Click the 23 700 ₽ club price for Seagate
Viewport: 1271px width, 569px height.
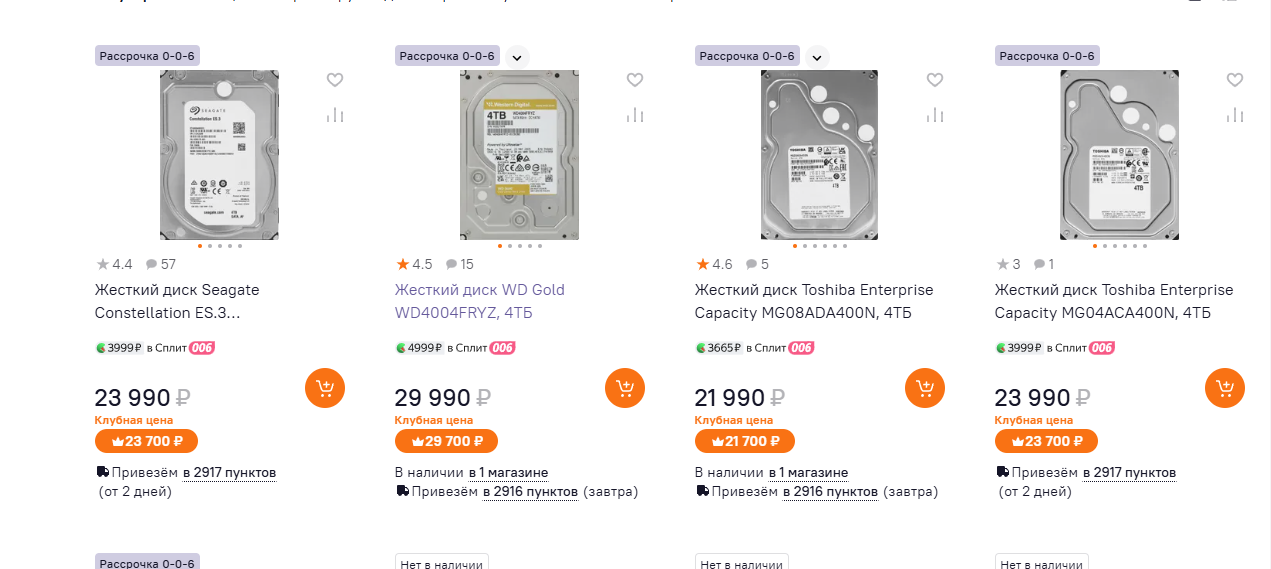pos(146,441)
